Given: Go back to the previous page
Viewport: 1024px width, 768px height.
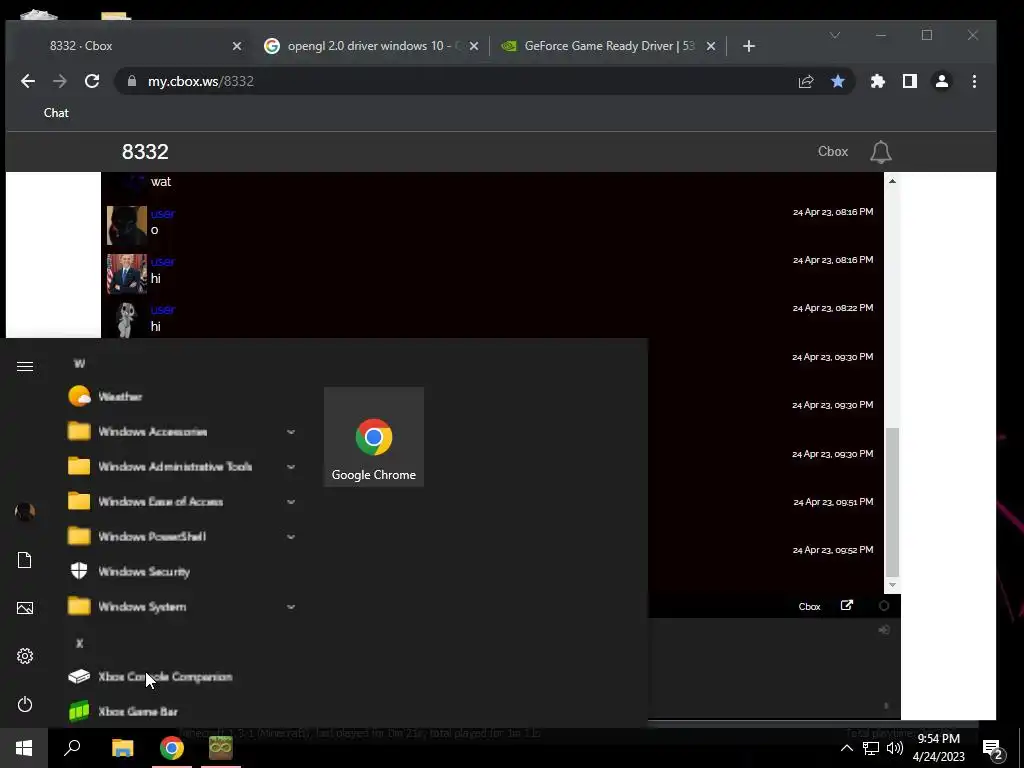Looking at the screenshot, I should (28, 81).
